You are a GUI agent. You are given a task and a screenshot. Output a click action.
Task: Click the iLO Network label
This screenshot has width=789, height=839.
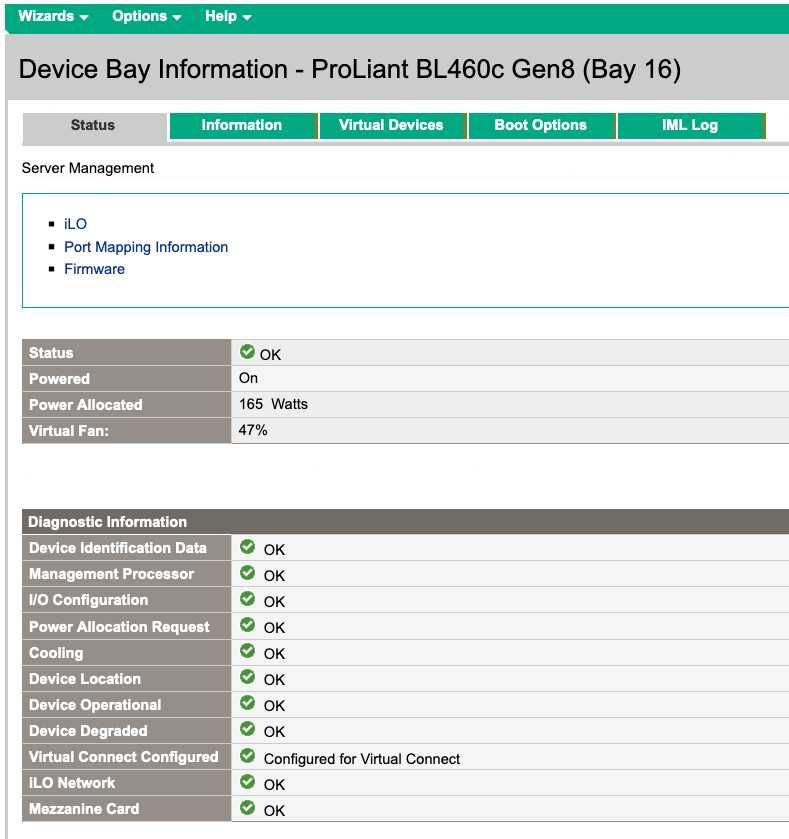[72, 783]
